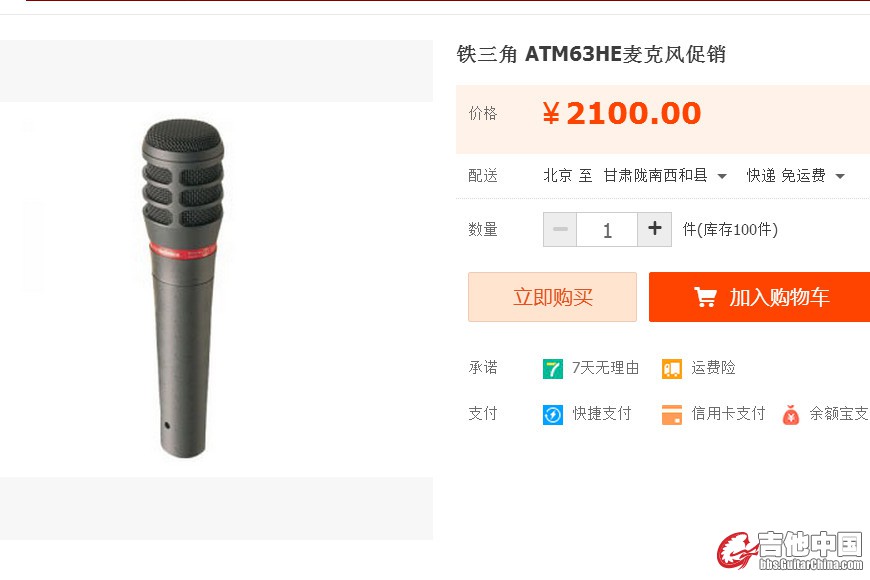Click the 信用卡支付 credit card label
This screenshot has height=580, width=870.
728,414
